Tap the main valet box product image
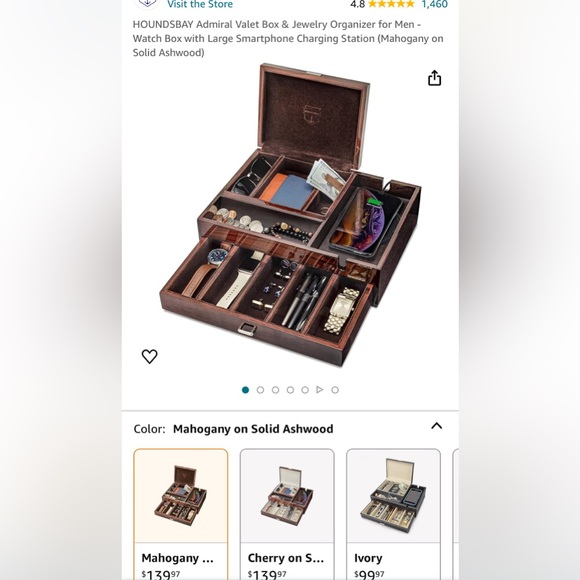The image size is (580, 580). click(290, 215)
